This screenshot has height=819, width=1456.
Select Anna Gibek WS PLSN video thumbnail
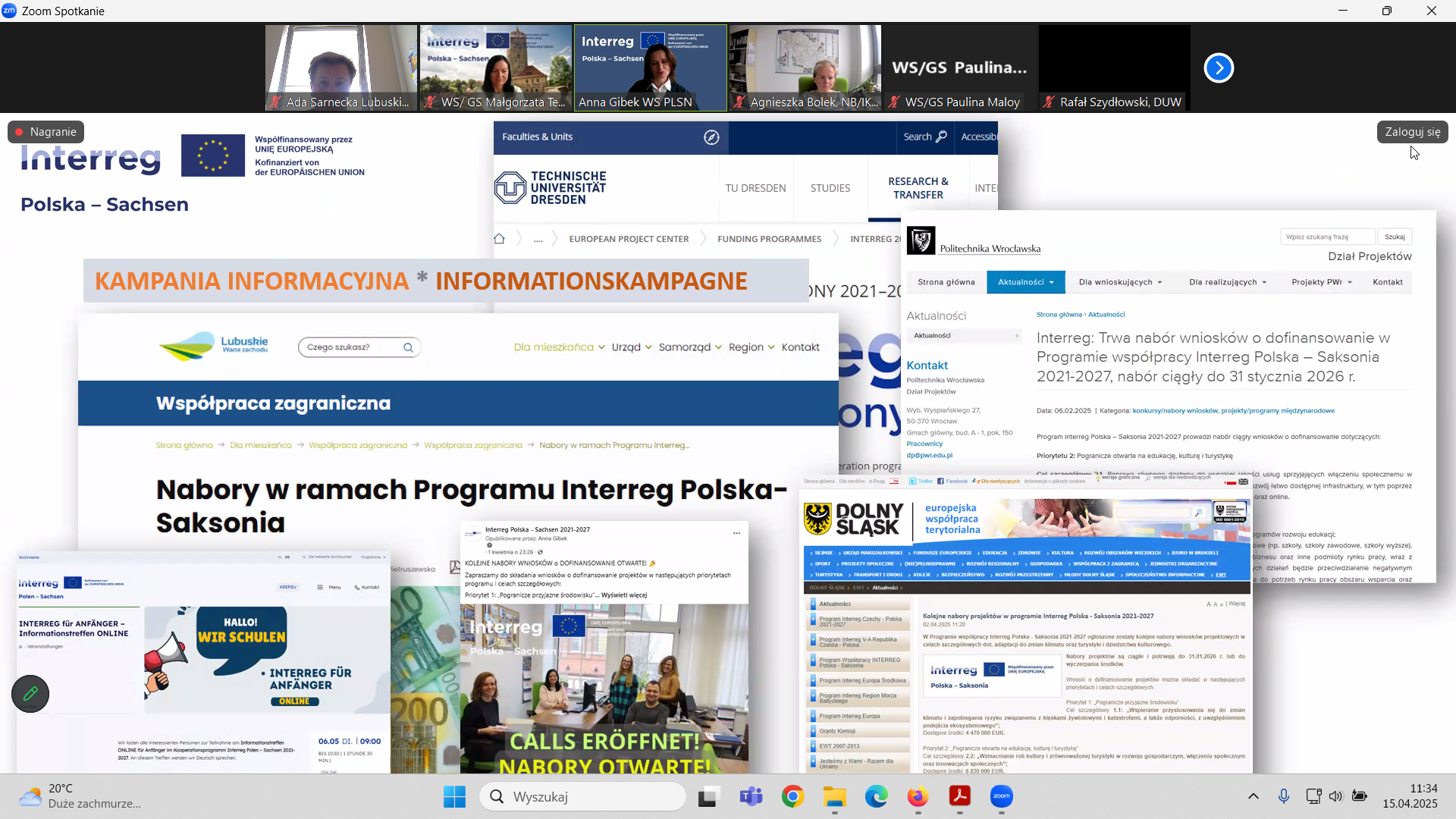pyautogui.click(x=651, y=68)
